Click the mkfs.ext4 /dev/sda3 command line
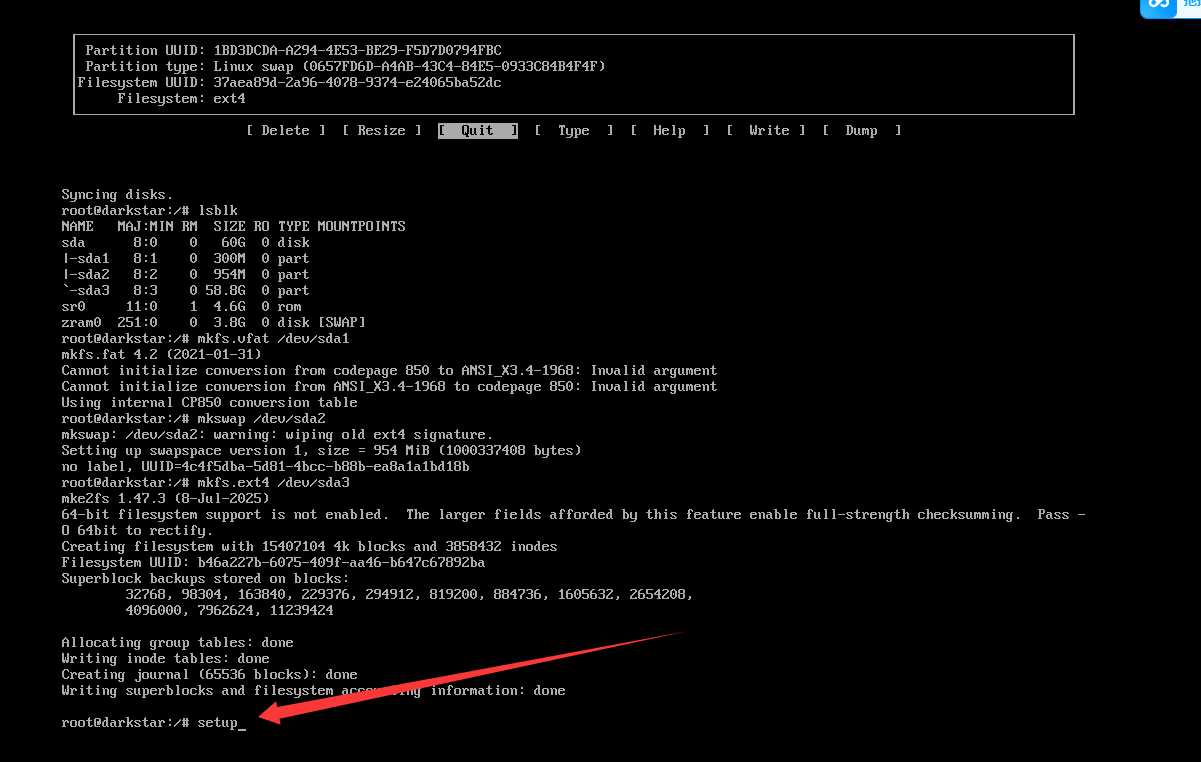The image size is (1201, 762). click(x=272, y=482)
